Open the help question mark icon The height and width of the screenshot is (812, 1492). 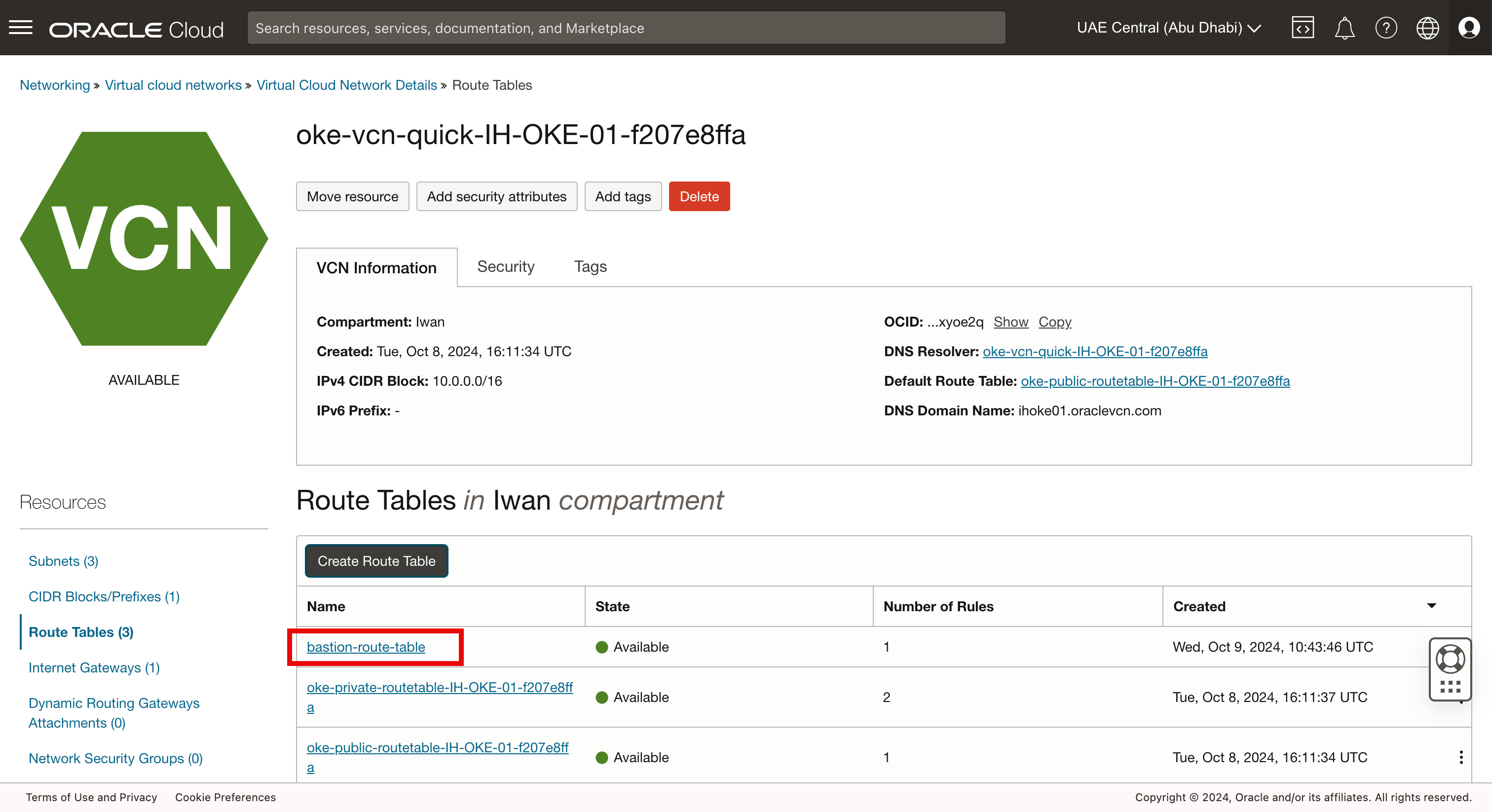pos(1386,28)
